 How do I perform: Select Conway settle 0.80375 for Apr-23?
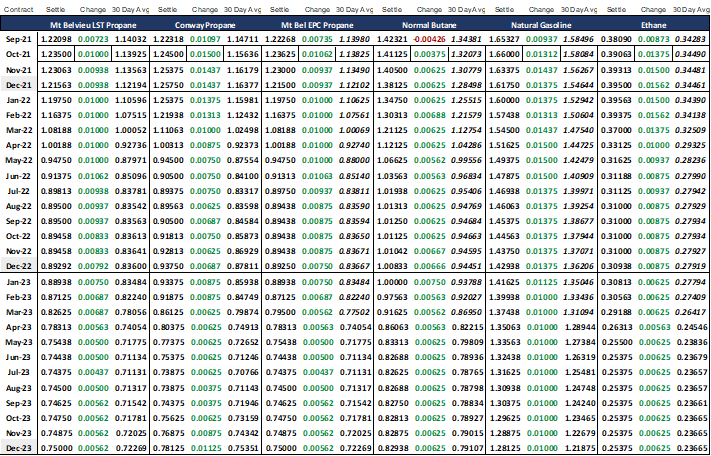tap(168, 327)
